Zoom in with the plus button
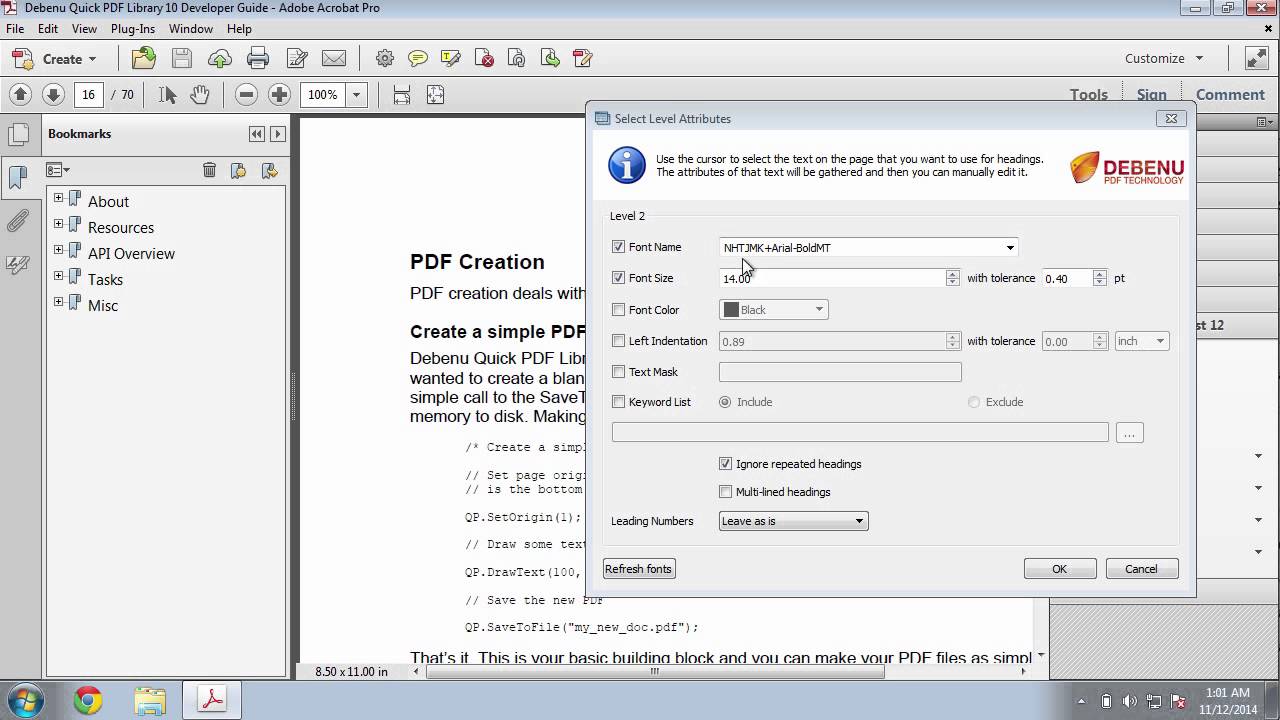 [x=279, y=94]
